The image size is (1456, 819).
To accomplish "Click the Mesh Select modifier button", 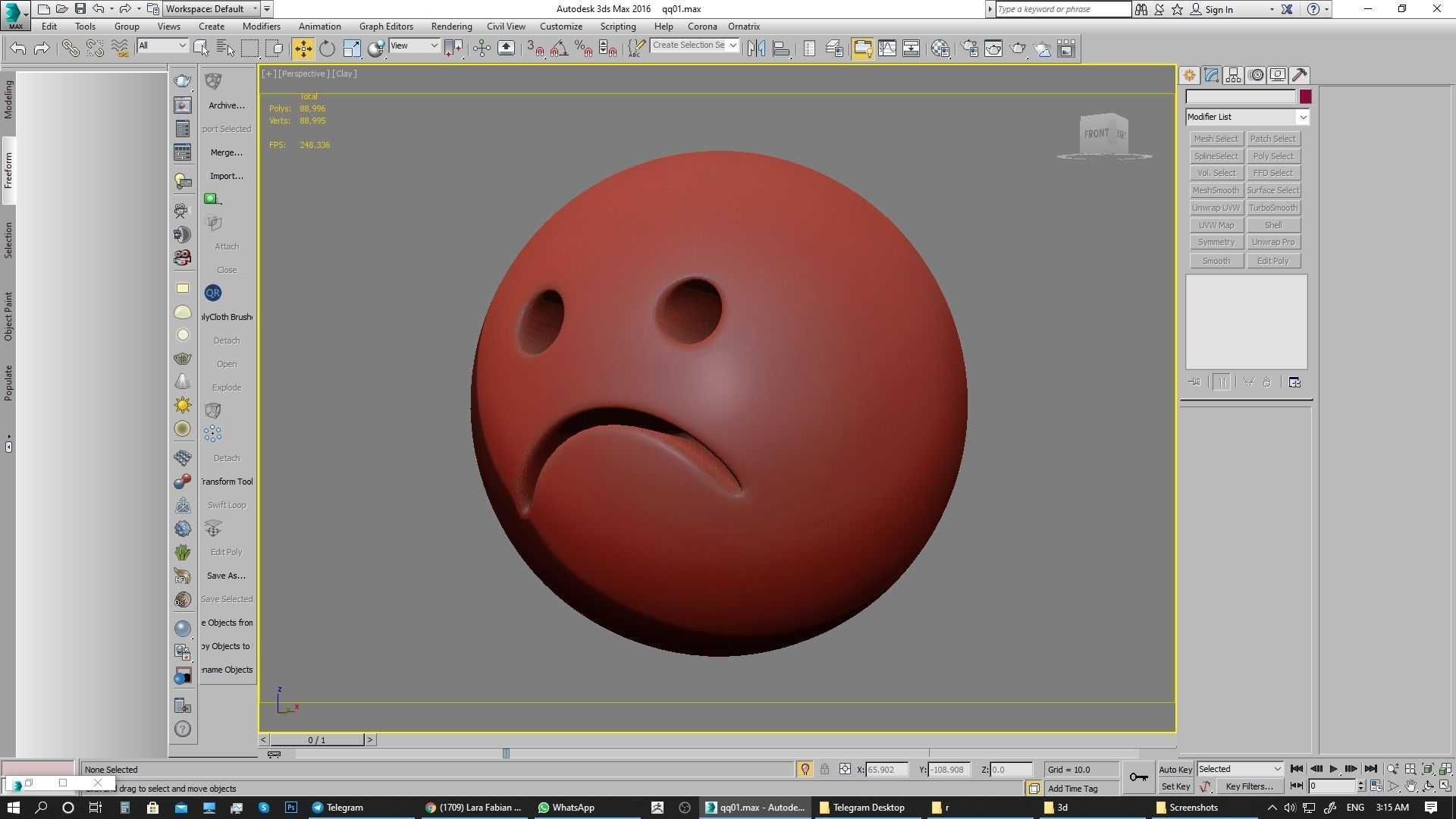I will point(1216,139).
